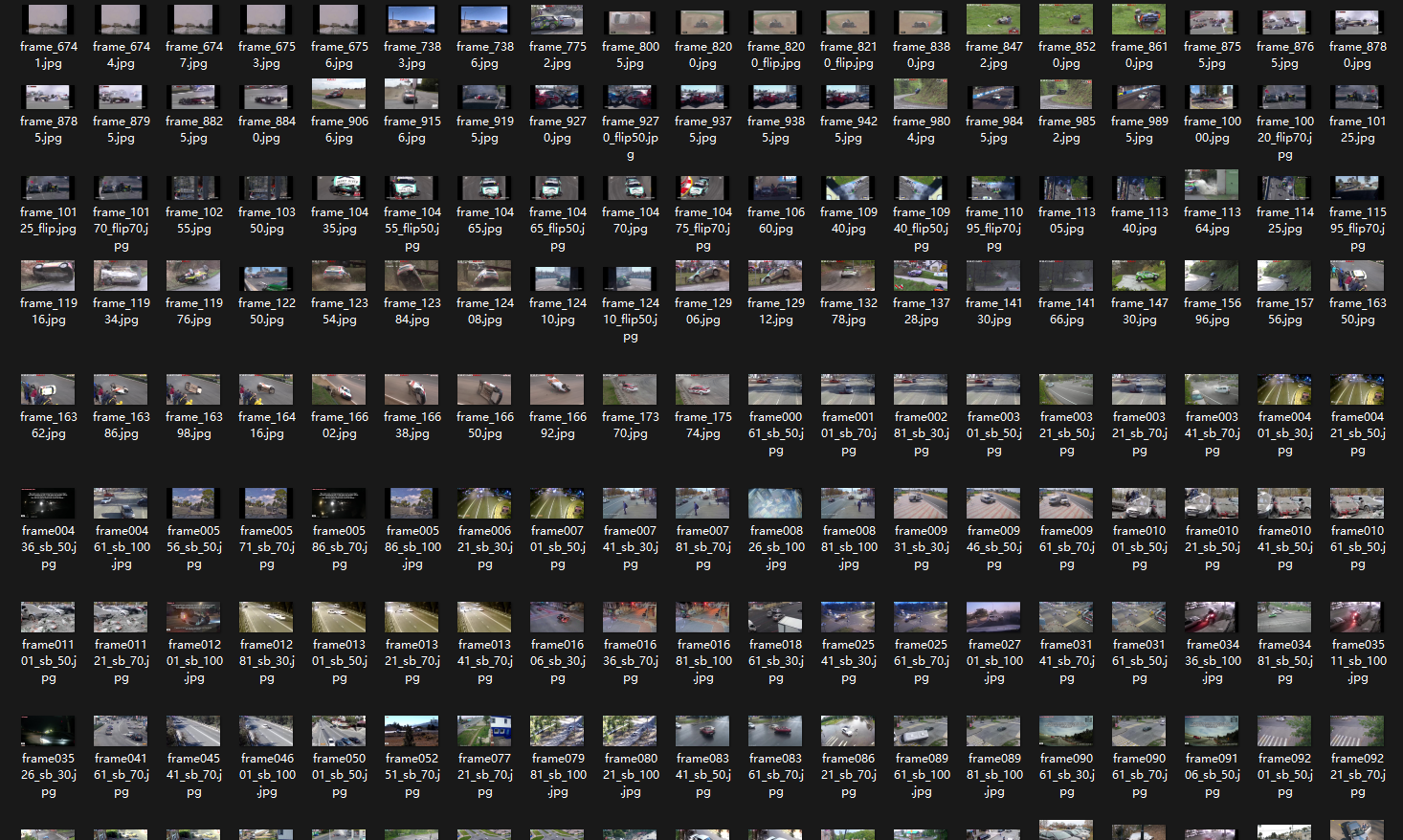
Task: Click the file name frame_8380.jpg
Action: click(921, 55)
